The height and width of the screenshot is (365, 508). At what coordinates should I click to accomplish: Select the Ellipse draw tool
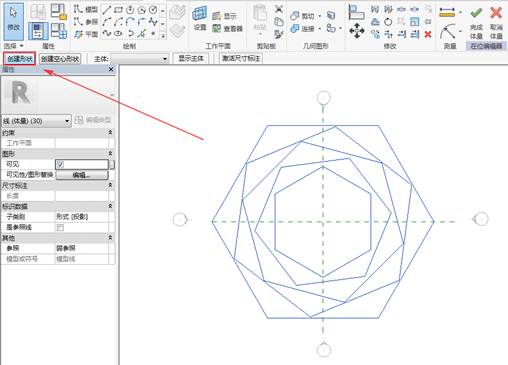tap(118, 33)
